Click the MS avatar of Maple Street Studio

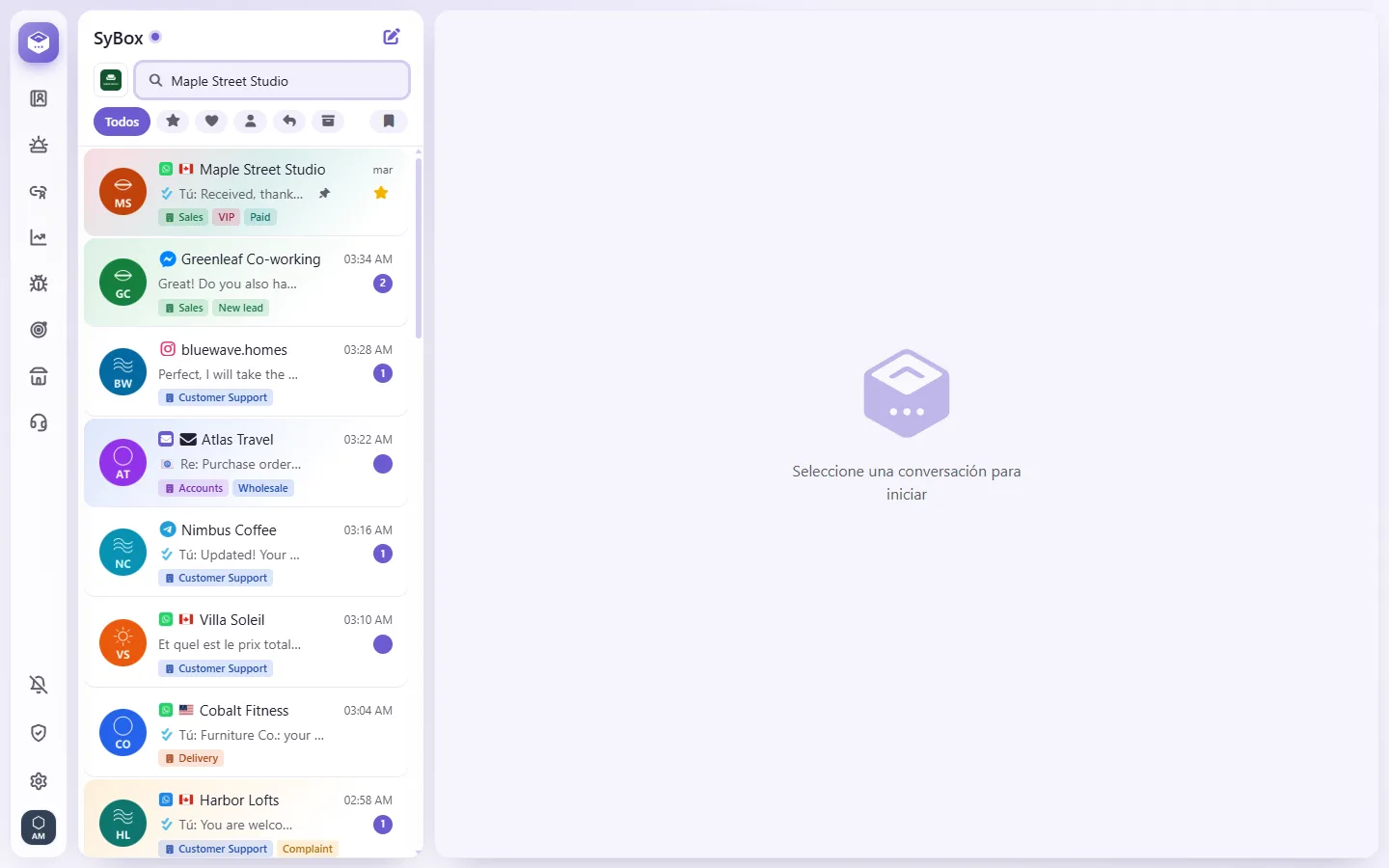click(x=123, y=191)
